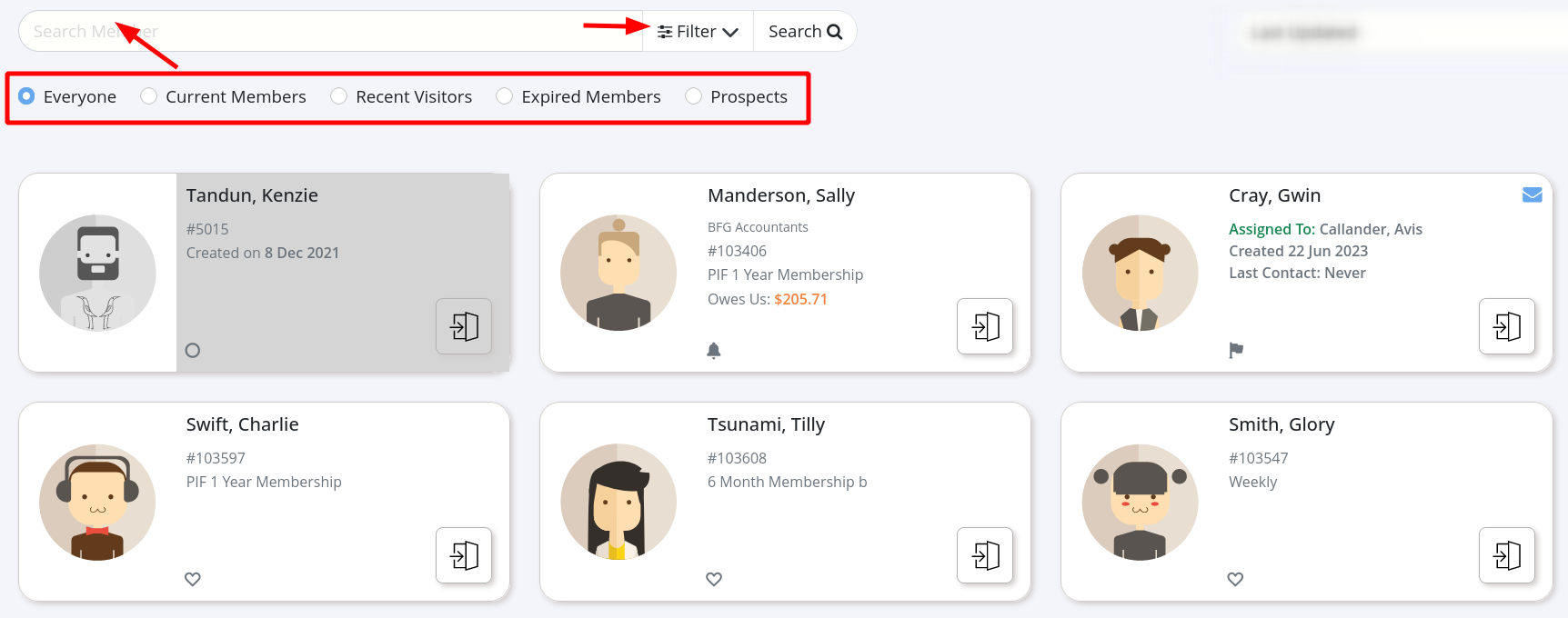Select the Current Members radio button
The width and height of the screenshot is (1568, 618).
[x=149, y=96]
